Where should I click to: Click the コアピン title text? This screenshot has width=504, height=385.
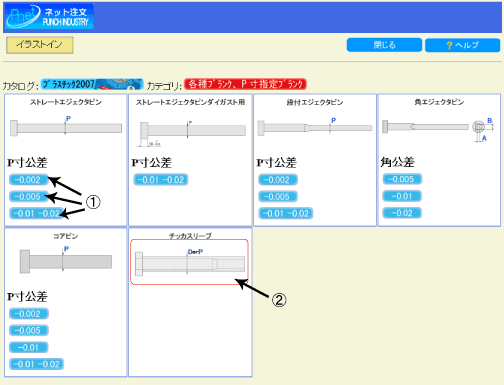coord(66,236)
